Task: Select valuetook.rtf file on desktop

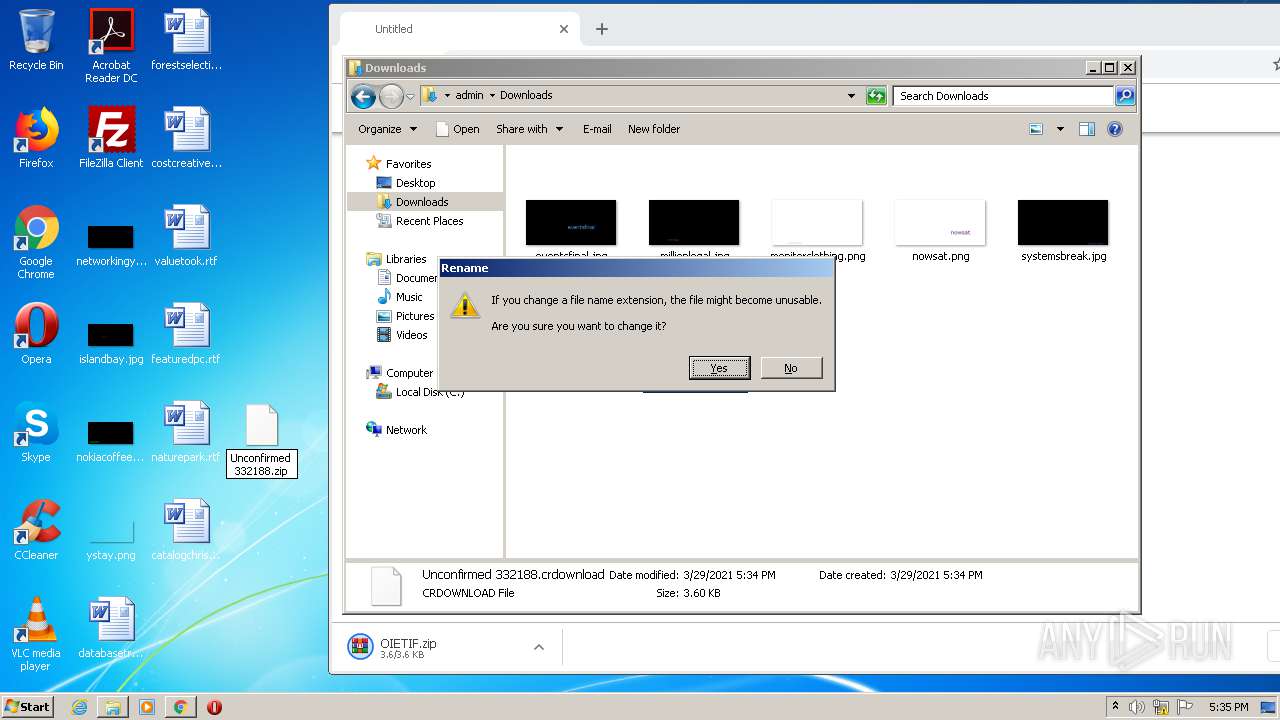Action: click(186, 236)
